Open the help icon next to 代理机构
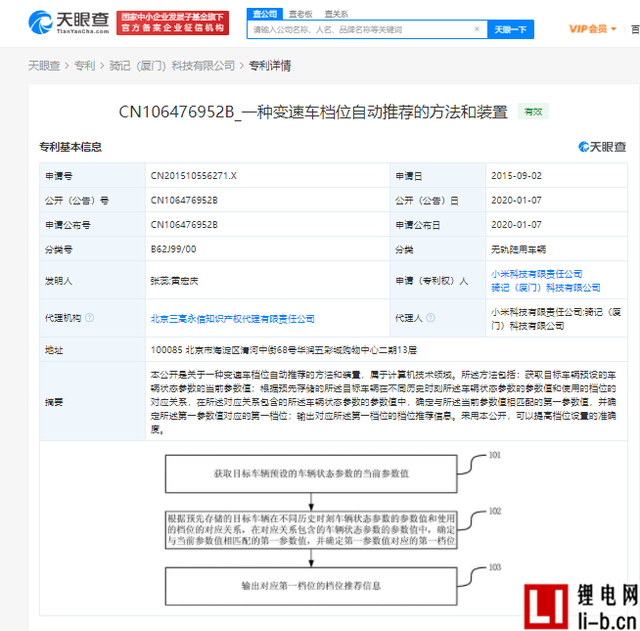The height and width of the screenshot is (631, 640). tap(89, 318)
